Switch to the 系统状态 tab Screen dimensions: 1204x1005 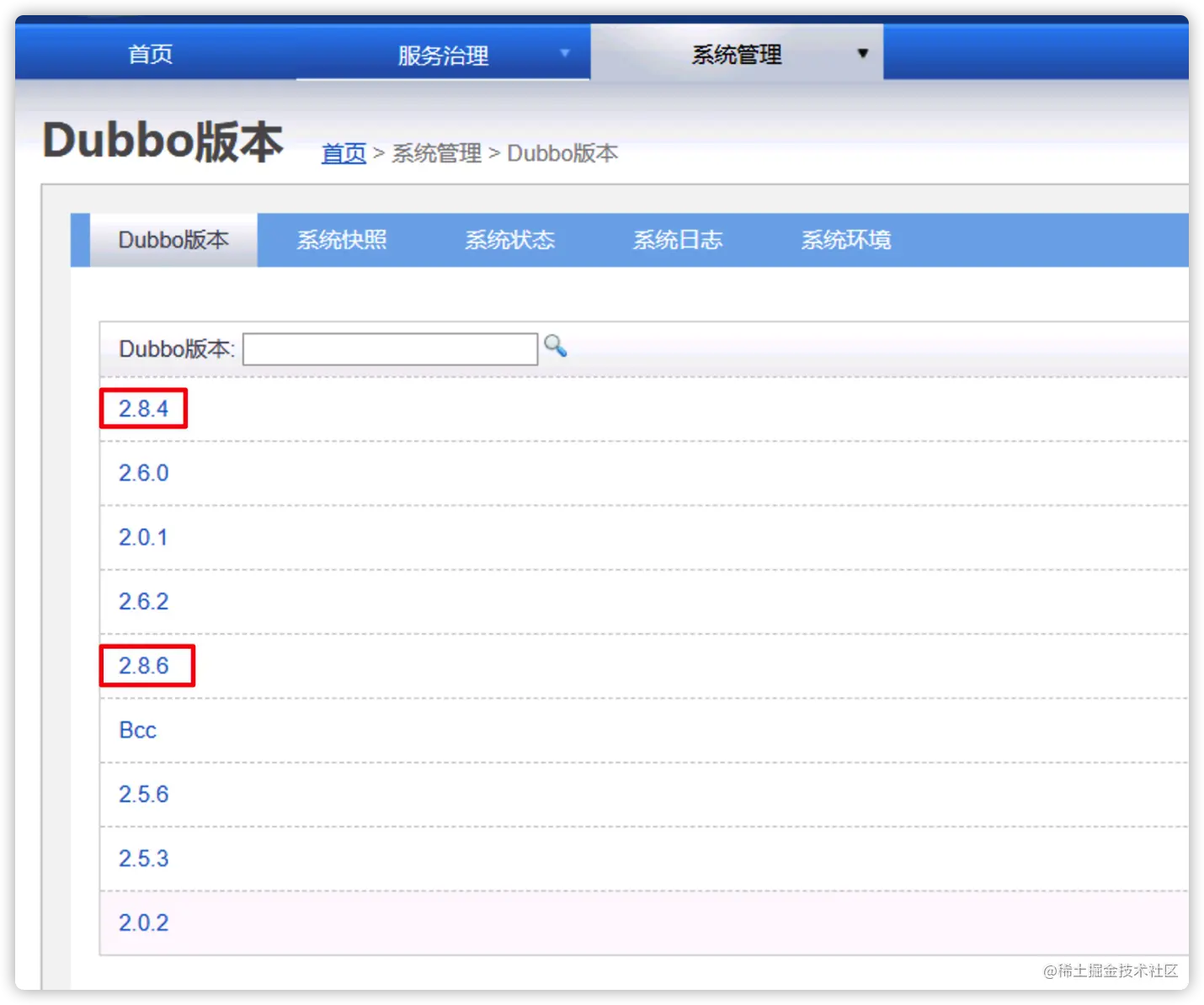(510, 240)
